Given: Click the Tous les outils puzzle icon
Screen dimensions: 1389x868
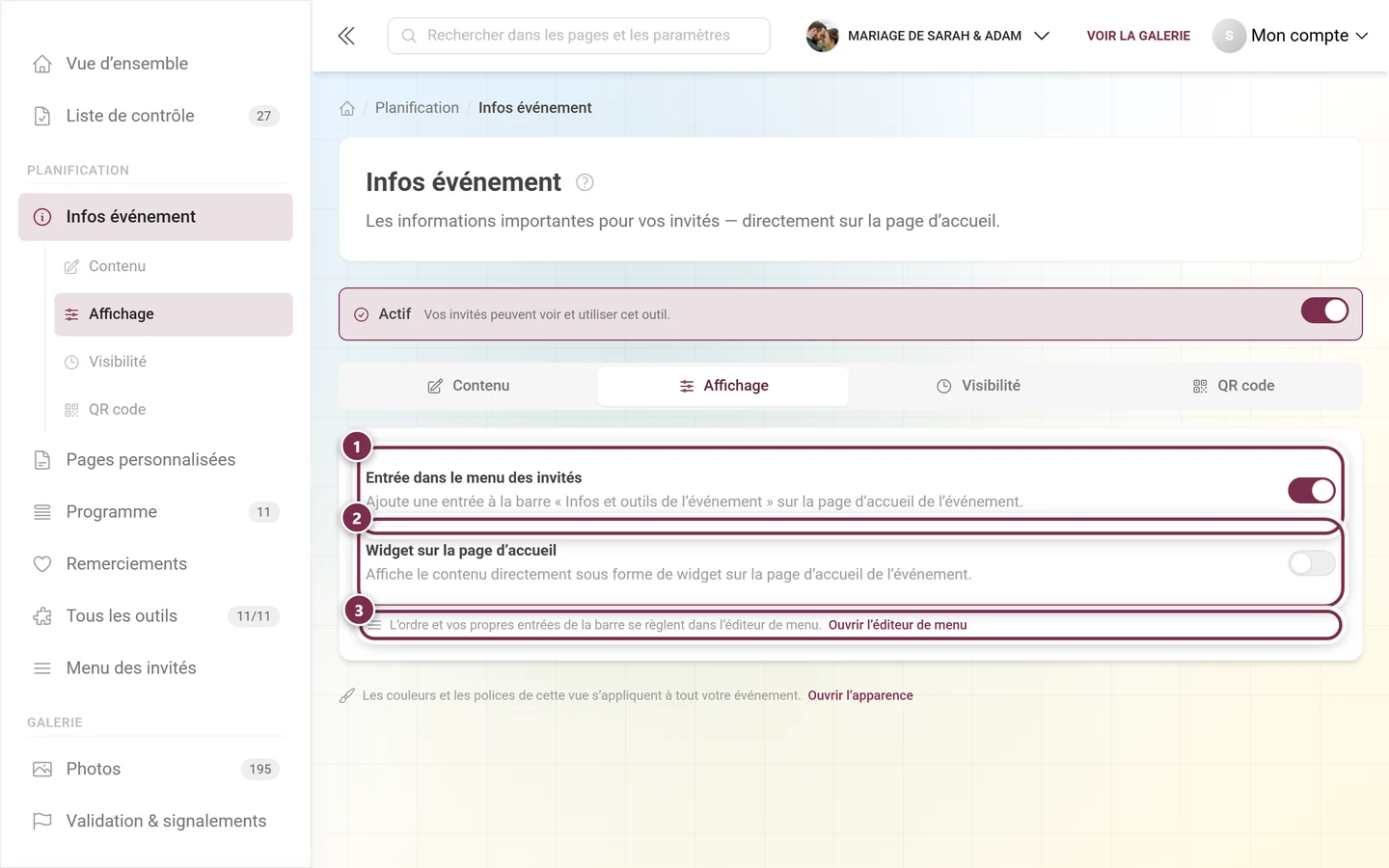Looking at the screenshot, I should tap(42, 616).
